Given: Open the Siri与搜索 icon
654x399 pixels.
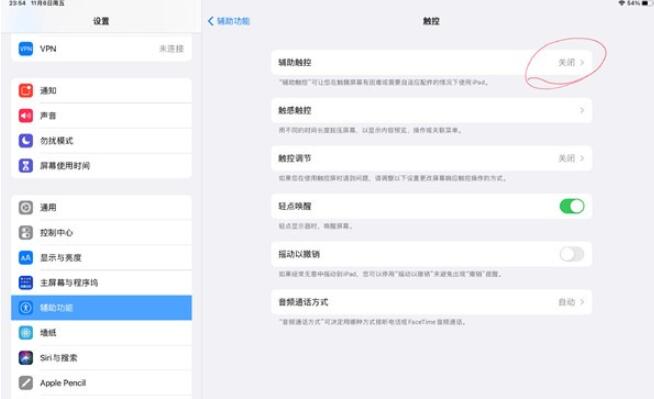Looking at the screenshot, I should click(25, 358).
